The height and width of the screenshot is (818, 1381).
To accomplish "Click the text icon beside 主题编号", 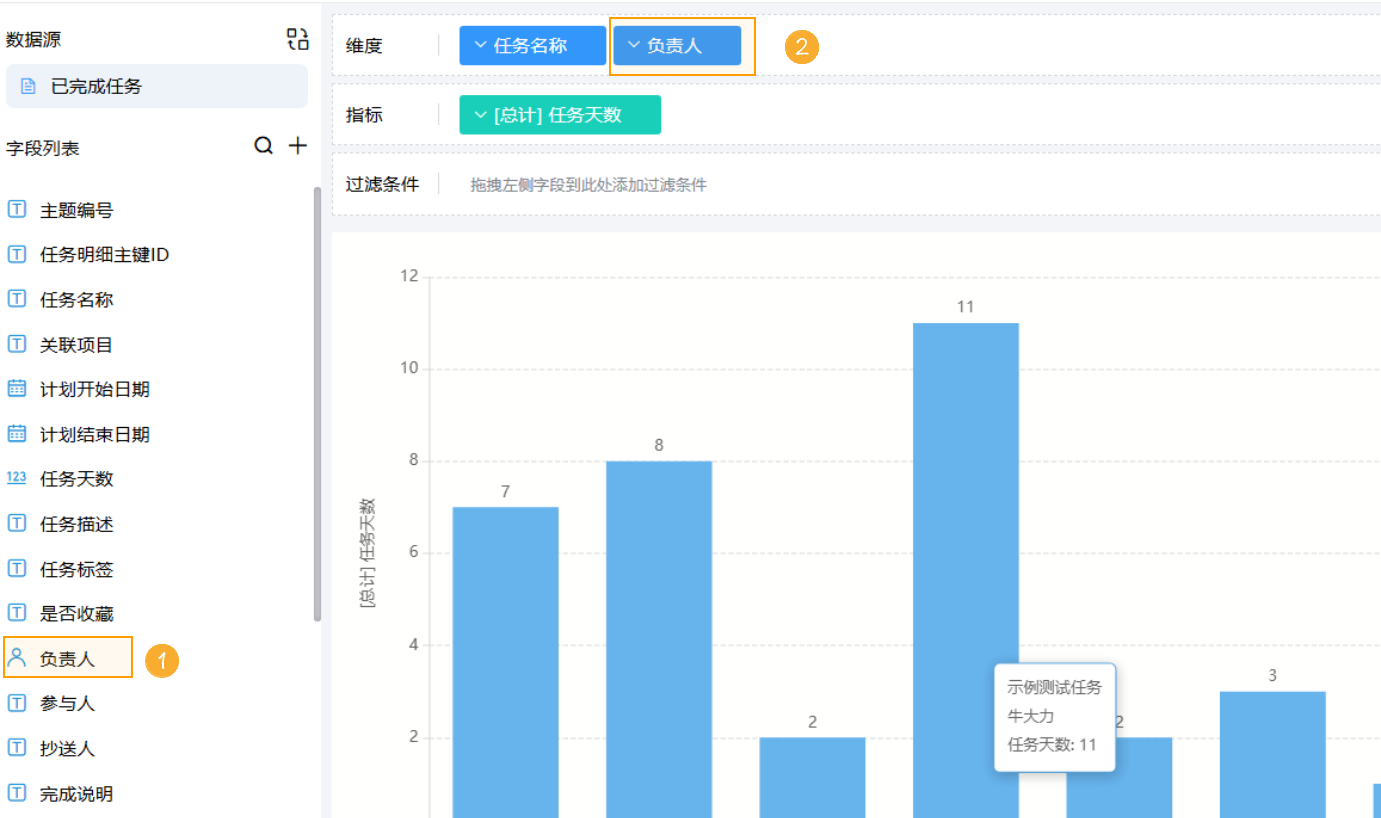I will pos(17,210).
